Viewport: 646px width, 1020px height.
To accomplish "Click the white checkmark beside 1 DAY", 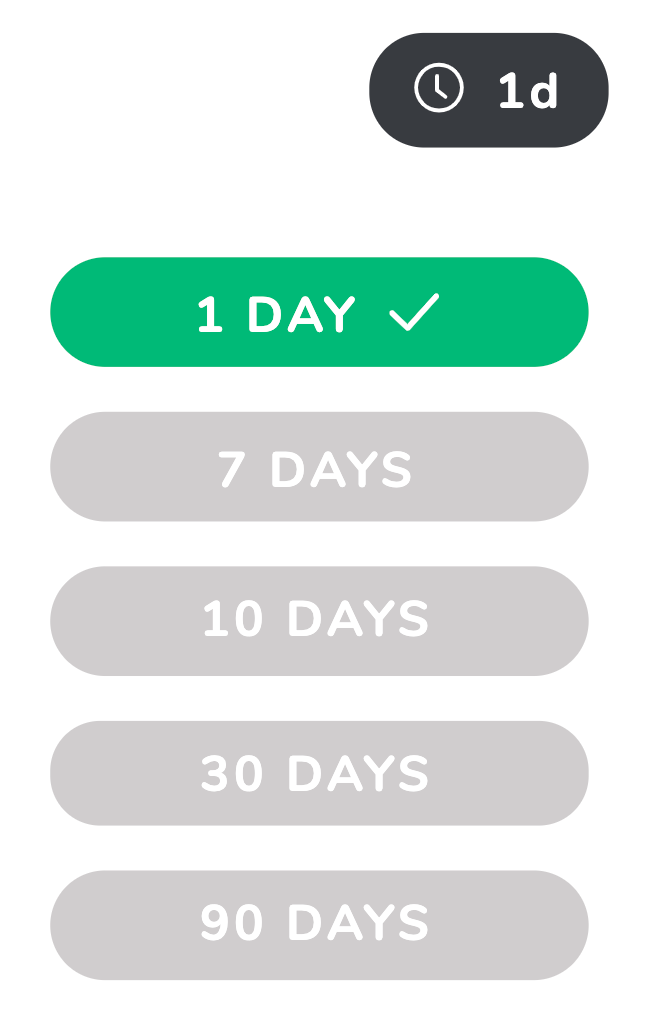I will click(x=414, y=312).
